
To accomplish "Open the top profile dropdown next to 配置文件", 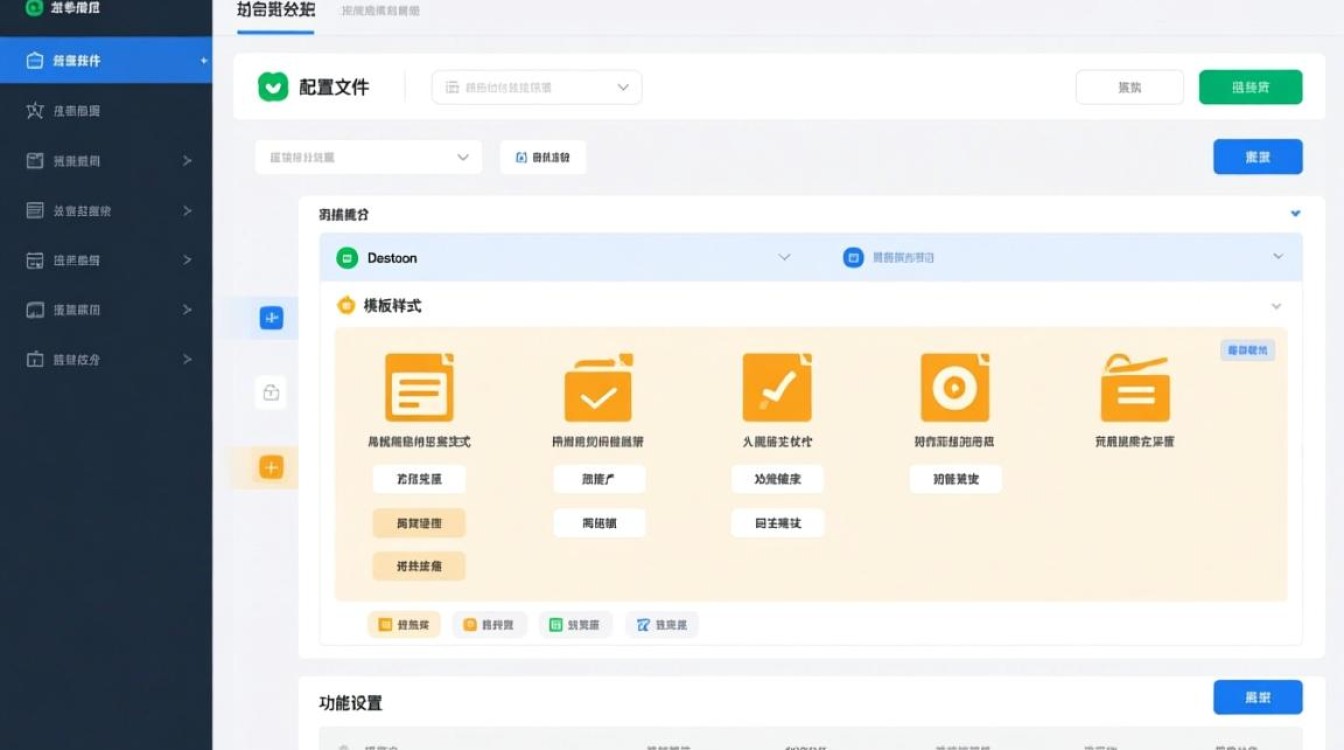I will tap(536, 87).
